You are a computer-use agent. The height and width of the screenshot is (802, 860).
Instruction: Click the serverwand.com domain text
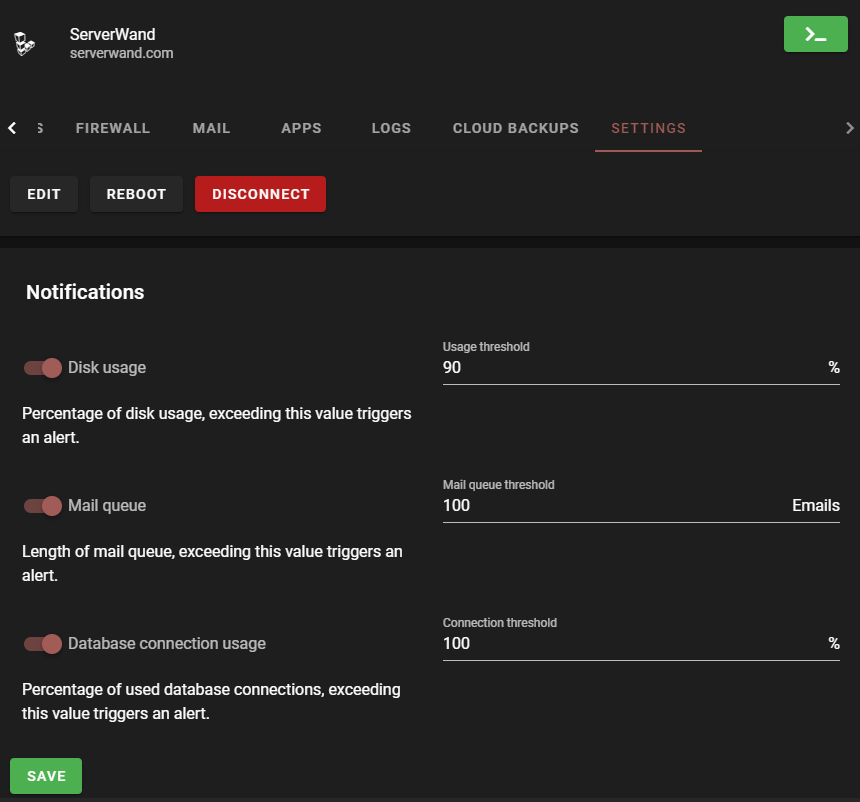(x=121, y=53)
